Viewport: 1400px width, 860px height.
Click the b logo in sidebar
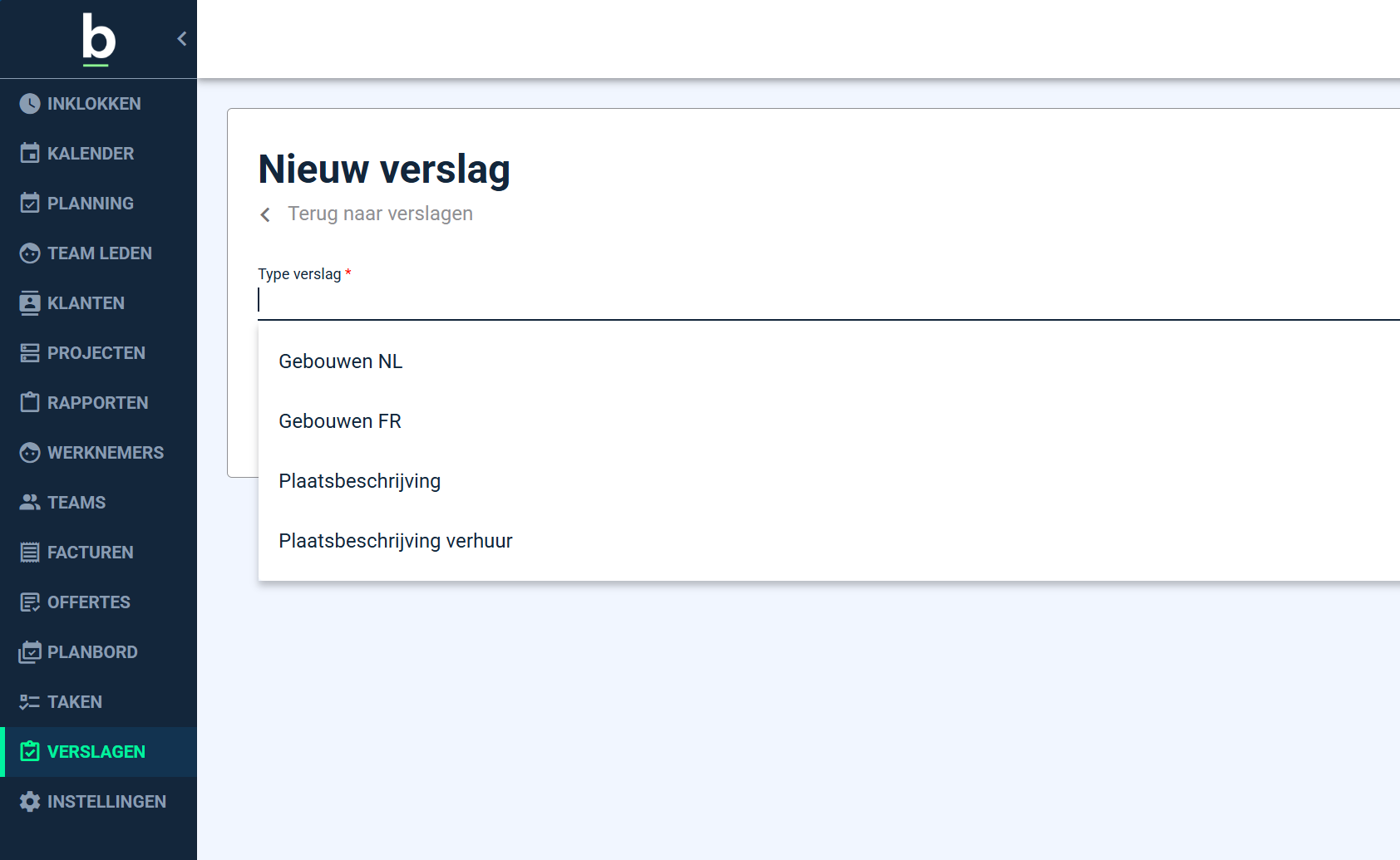[98, 39]
